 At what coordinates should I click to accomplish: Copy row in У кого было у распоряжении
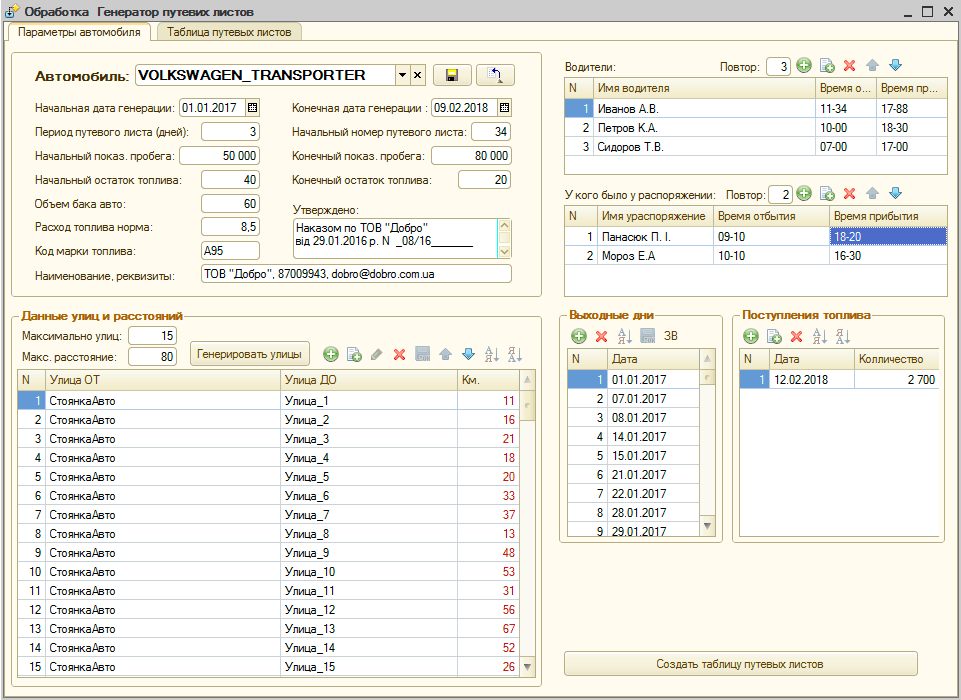(827, 194)
